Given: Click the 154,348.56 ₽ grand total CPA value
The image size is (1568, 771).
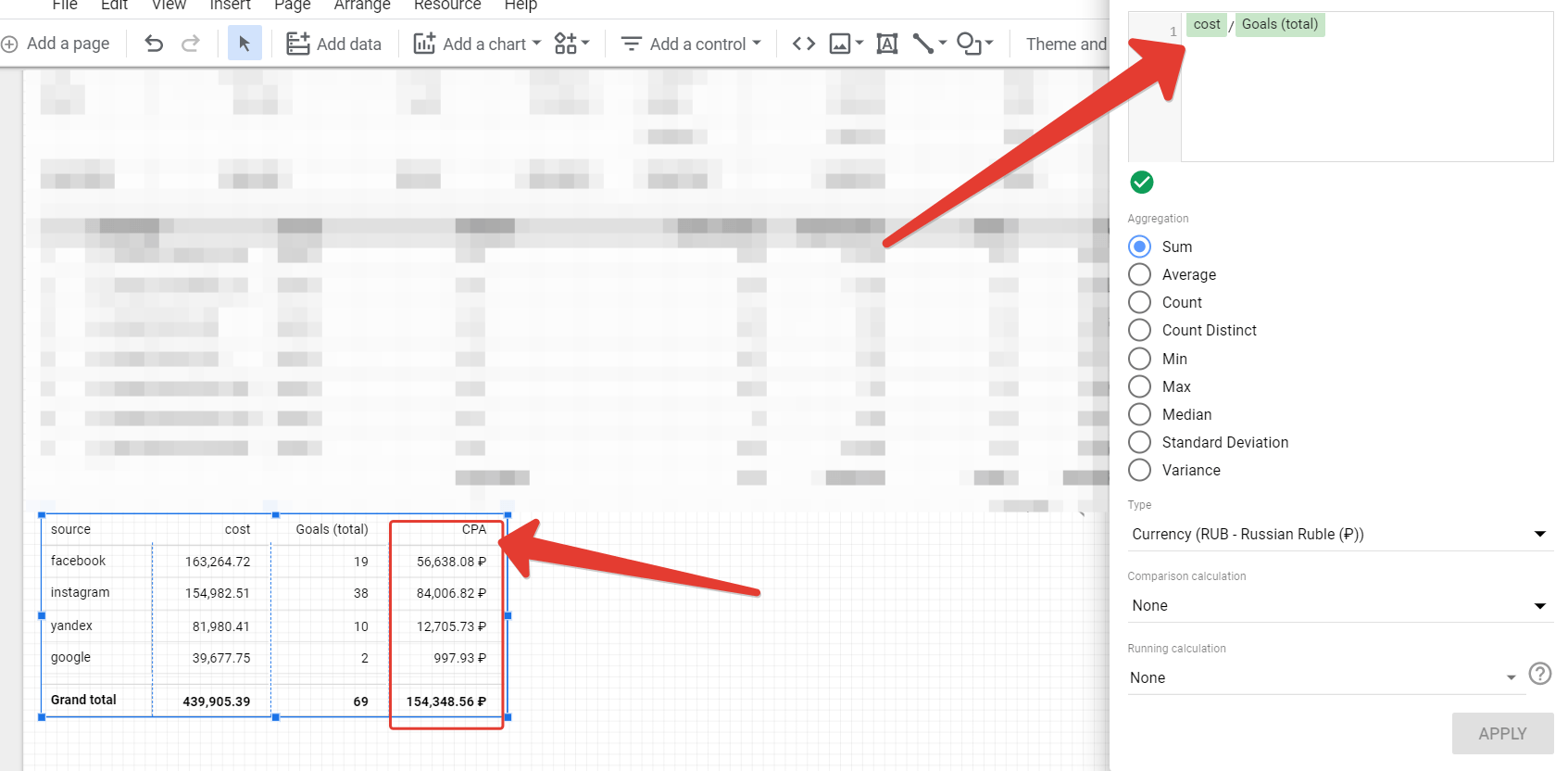Looking at the screenshot, I should pyautogui.click(x=446, y=701).
